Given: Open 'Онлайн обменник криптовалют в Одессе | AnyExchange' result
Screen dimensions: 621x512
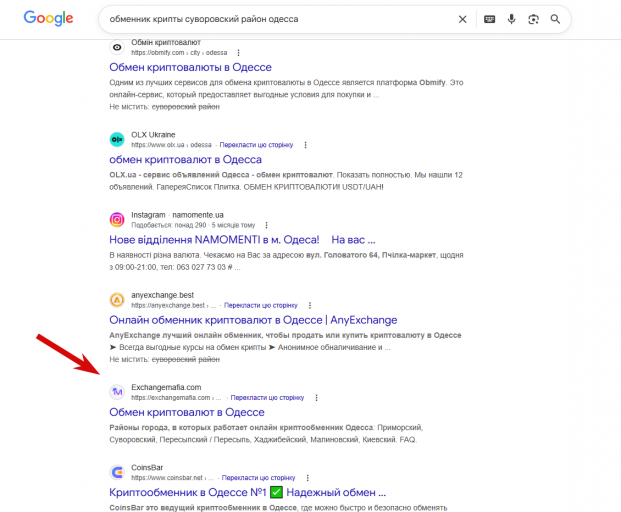Looking at the screenshot, I should click(253, 320).
